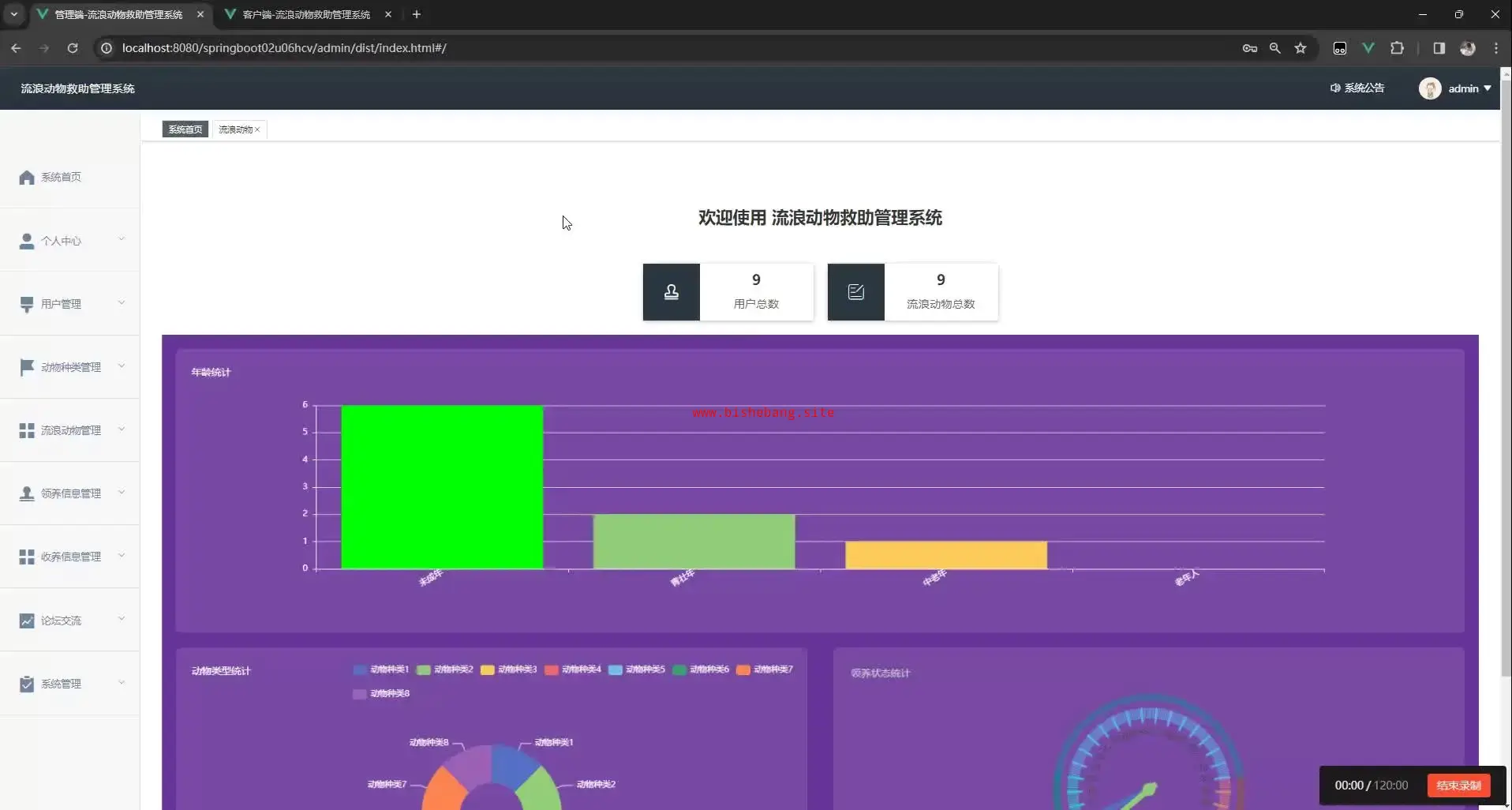
Task: Bookmark this page with star icon
Action: coord(1301,48)
